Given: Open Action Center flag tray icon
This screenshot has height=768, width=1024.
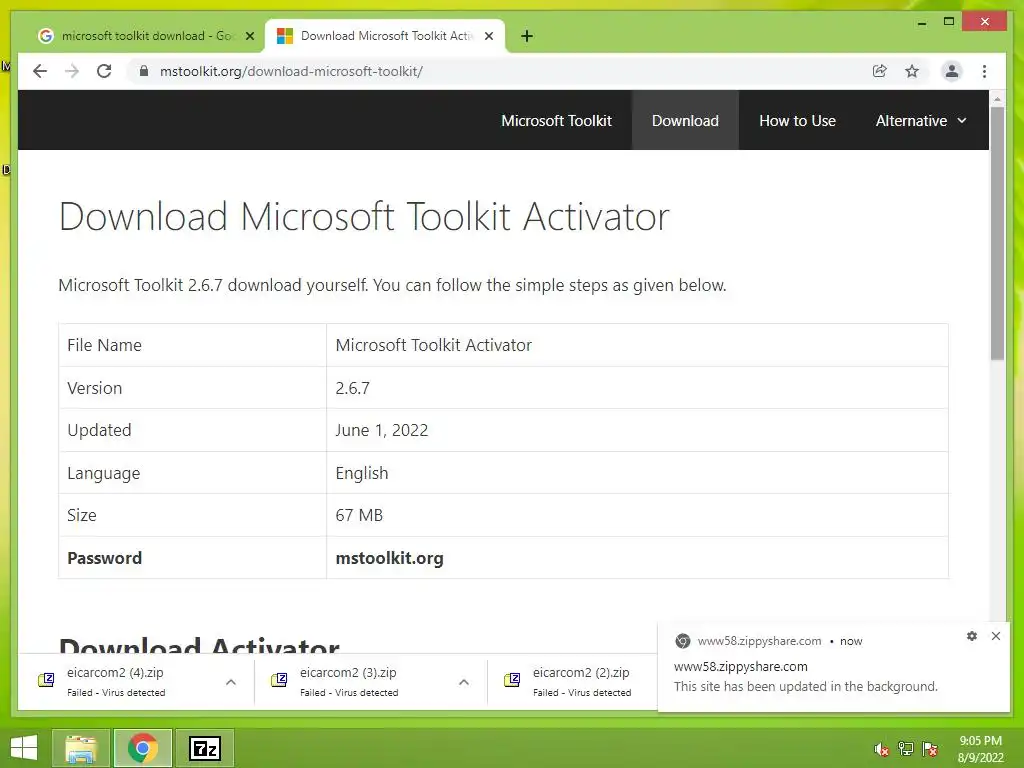Looking at the screenshot, I should (930, 749).
